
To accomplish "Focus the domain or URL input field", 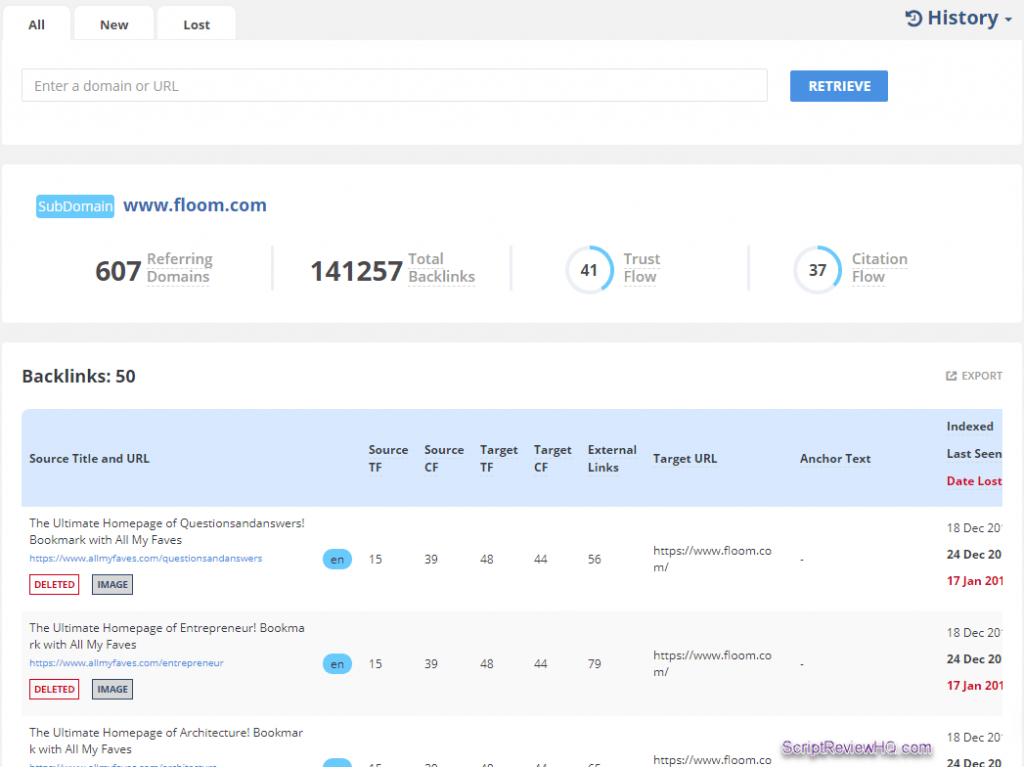I will tap(394, 86).
